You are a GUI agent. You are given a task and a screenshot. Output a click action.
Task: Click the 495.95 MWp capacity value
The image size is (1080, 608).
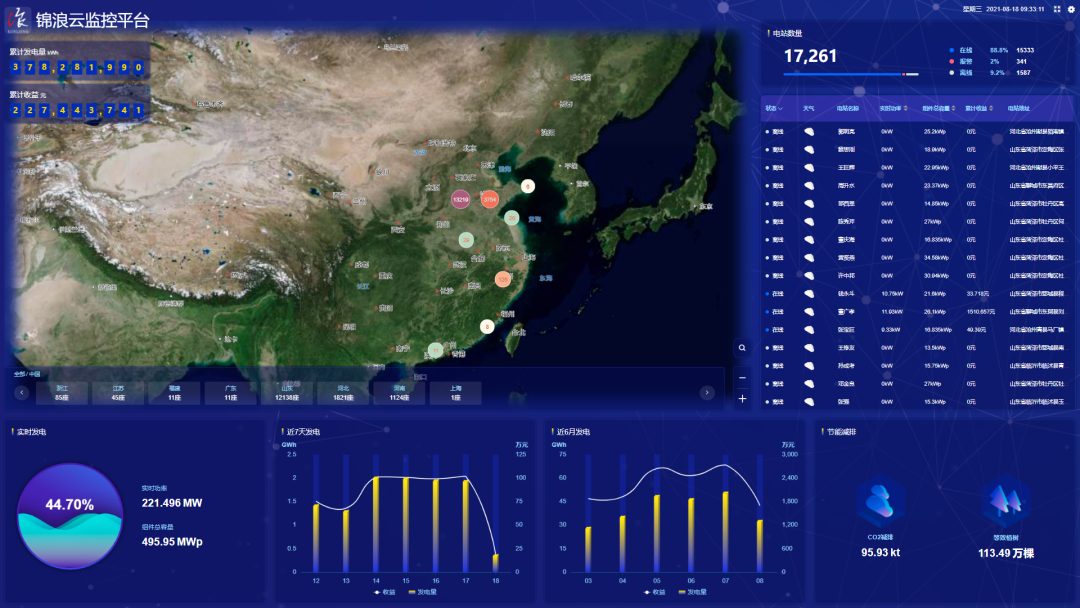172,542
